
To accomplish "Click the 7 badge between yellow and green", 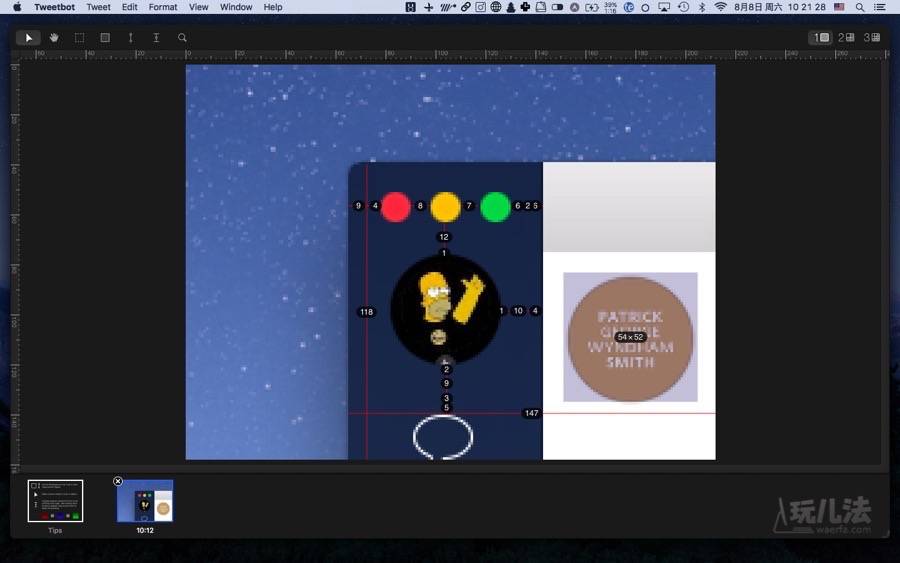I will tap(469, 205).
